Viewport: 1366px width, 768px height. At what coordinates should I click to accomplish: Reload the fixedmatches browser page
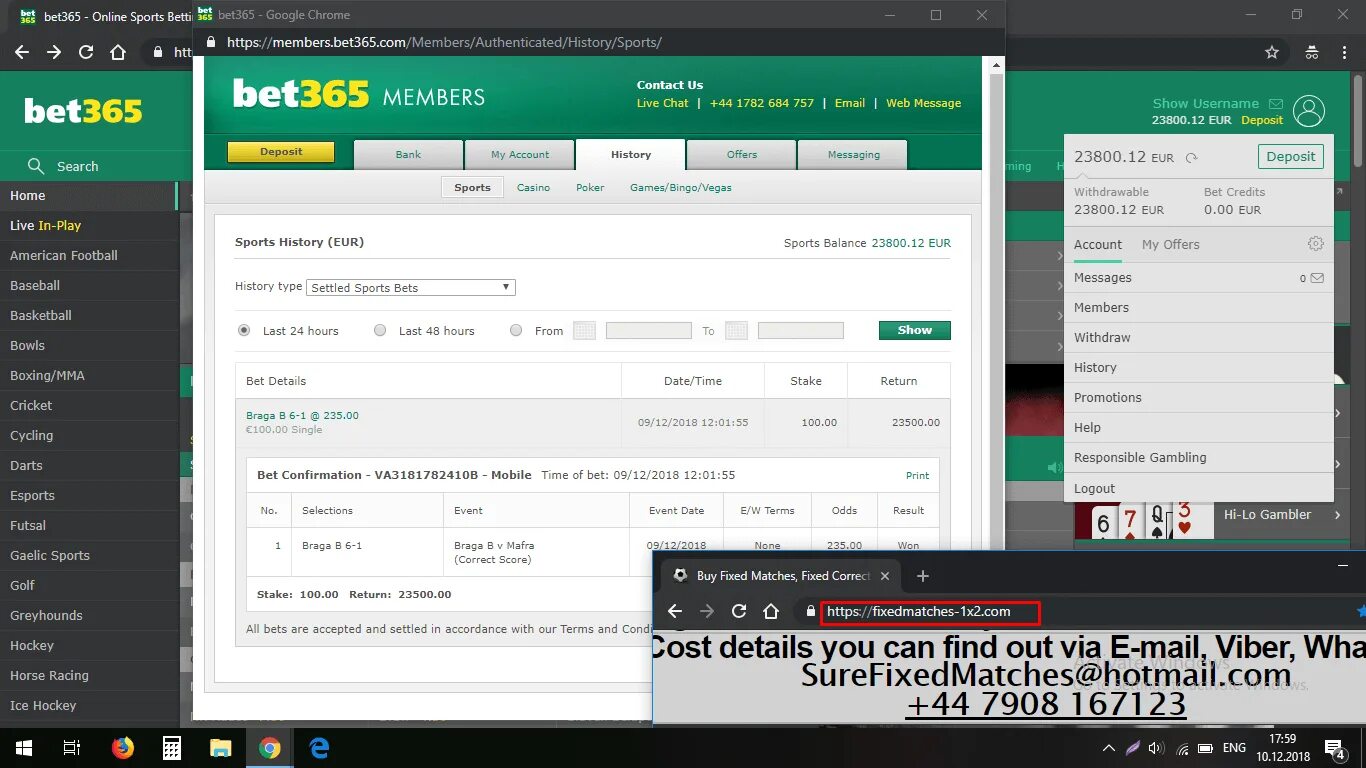coord(739,611)
